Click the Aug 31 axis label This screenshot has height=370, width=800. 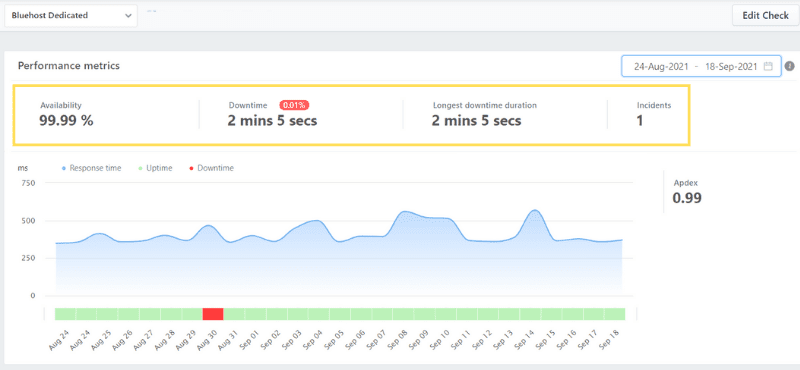[228, 339]
